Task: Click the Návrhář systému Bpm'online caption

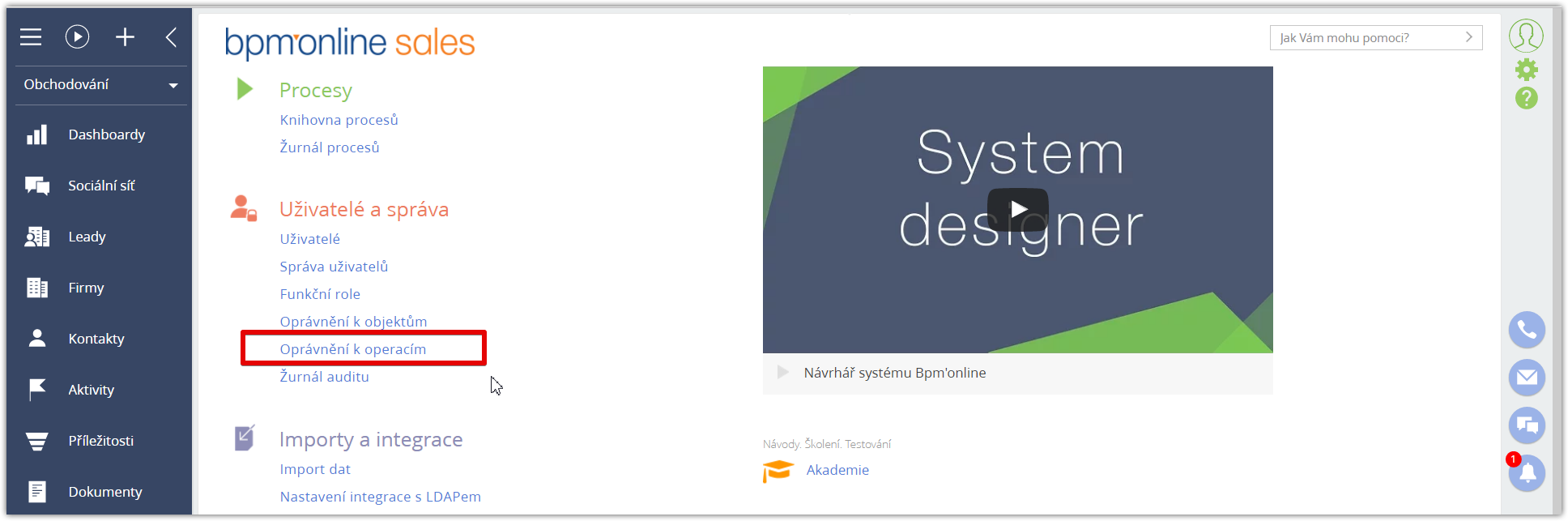Action: click(895, 373)
